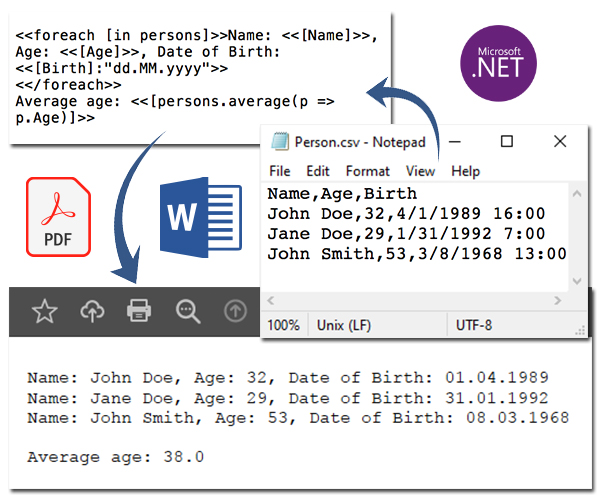Open the Format menu in Notepad
This screenshot has width=600, height=500.
(x=367, y=171)
